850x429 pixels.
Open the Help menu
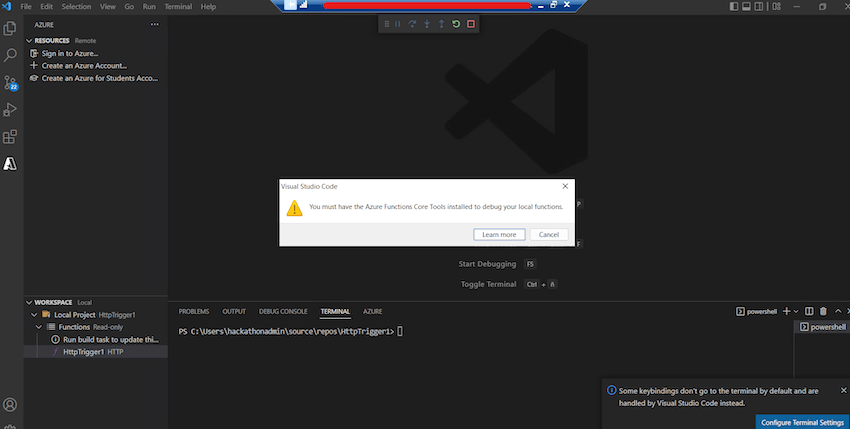coord(208,7)
